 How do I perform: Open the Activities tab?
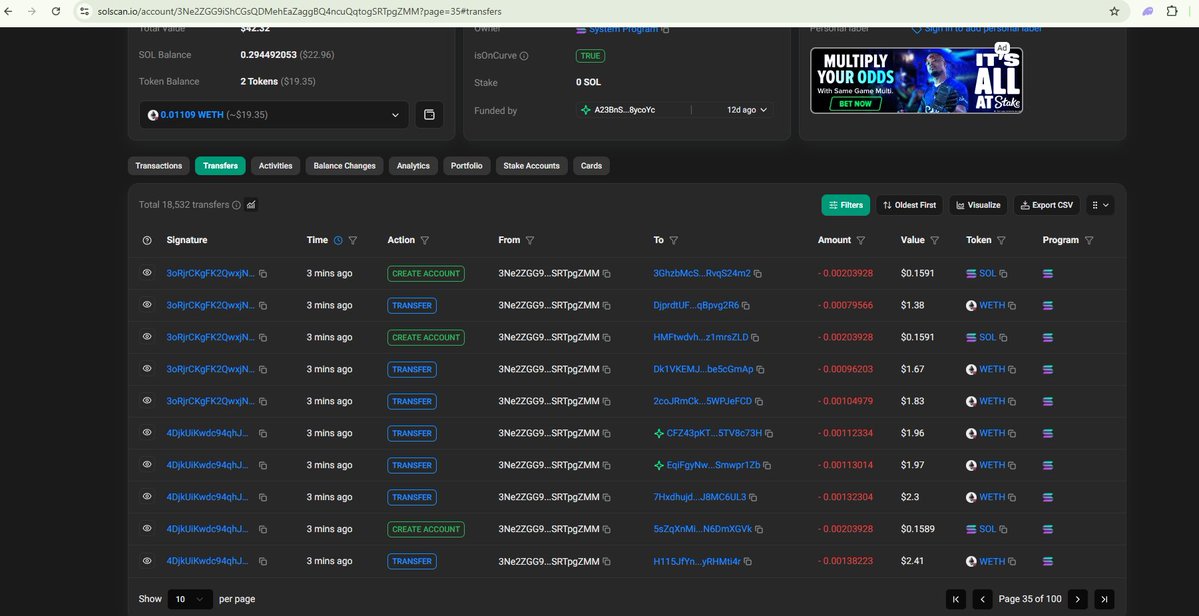(x=275, y=166)
